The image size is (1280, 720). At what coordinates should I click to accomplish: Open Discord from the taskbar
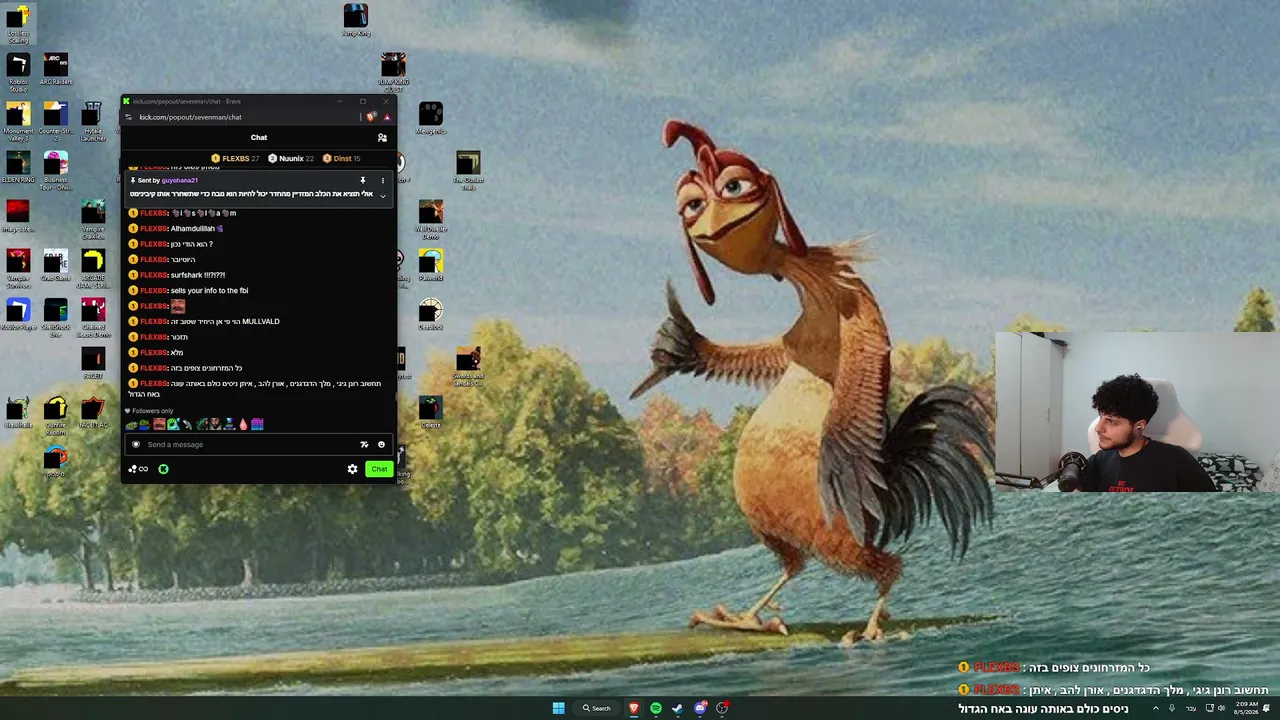700,708
